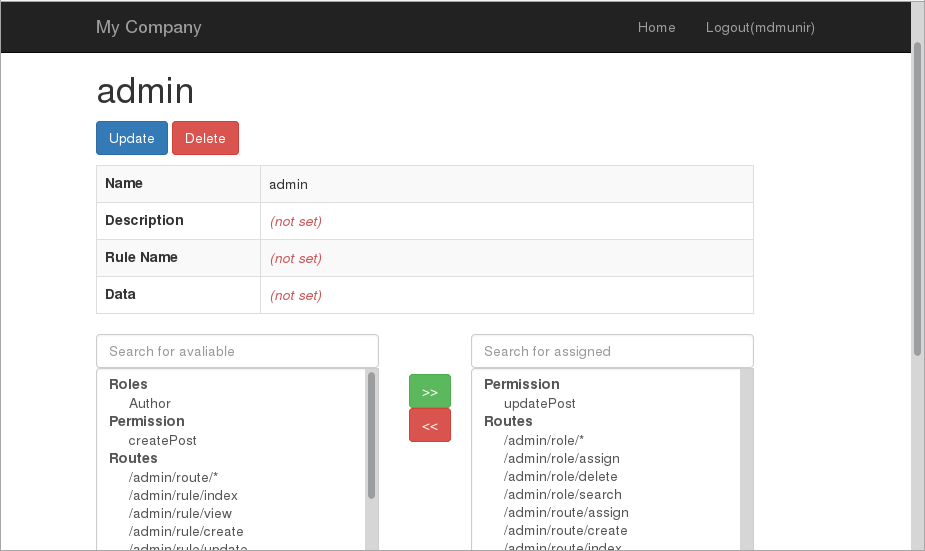Screen dimensions: 925x551
Task: Focus the Search for avaliable field
Action: point(237,351)
